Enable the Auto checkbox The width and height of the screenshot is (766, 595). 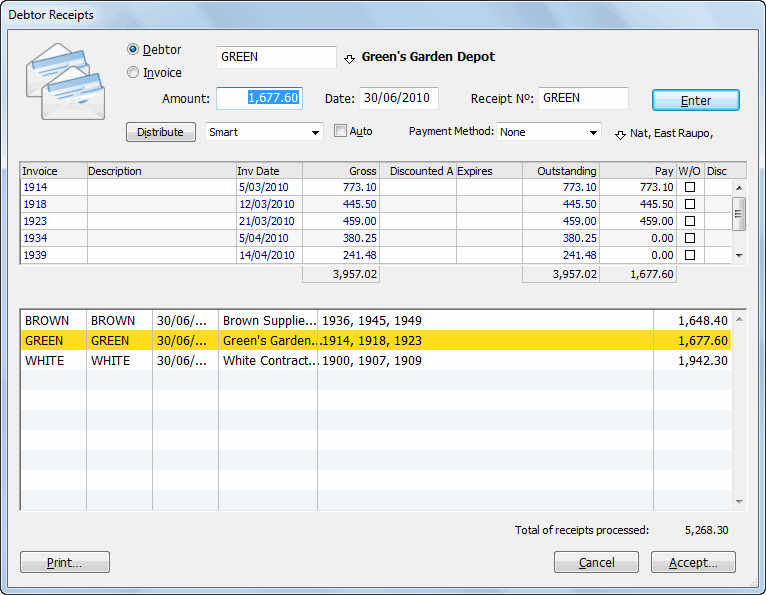340,131
